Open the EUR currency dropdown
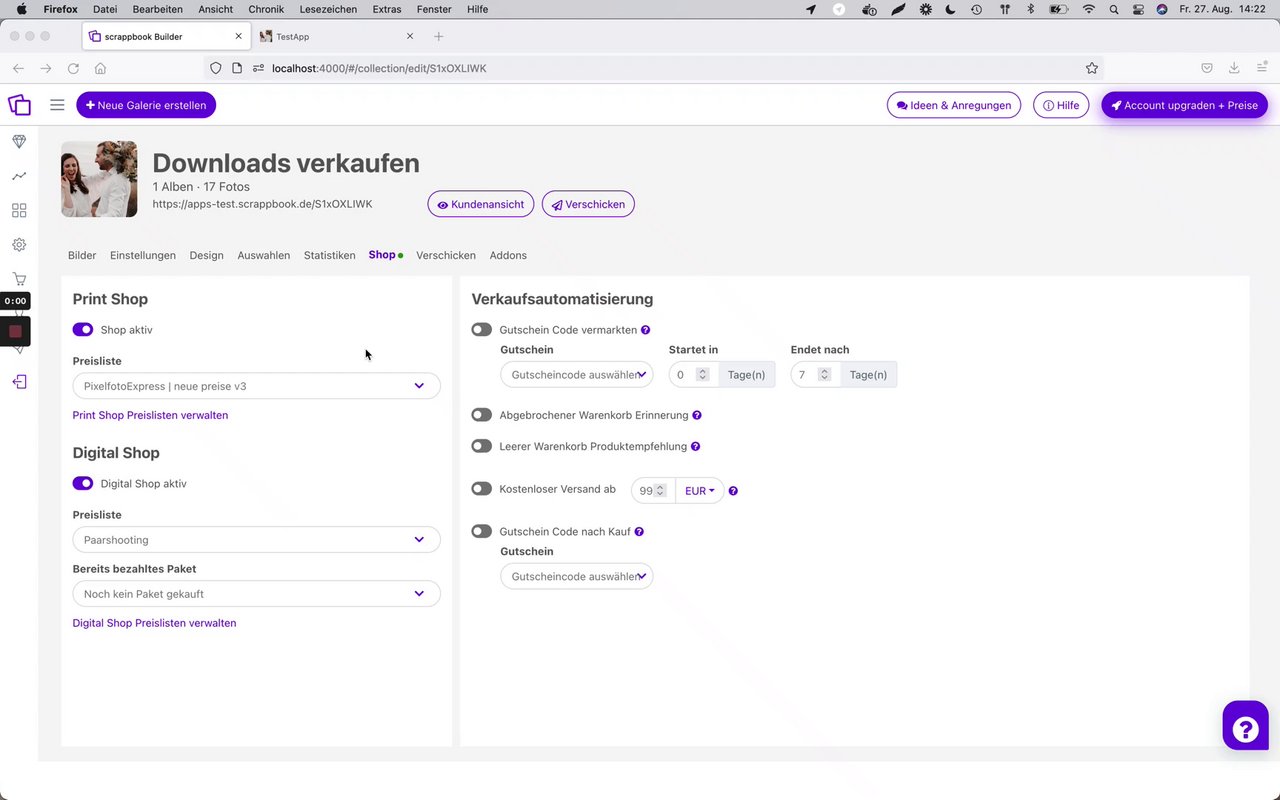Viewport: 1280px width, 800px height. [699, 491]
